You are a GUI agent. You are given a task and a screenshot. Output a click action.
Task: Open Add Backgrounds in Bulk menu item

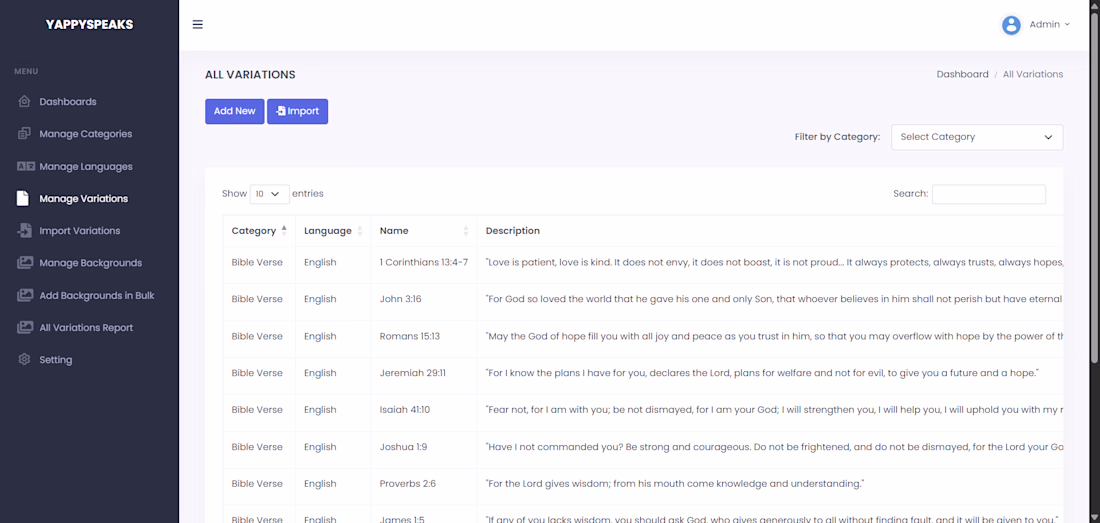coord(97,295)
